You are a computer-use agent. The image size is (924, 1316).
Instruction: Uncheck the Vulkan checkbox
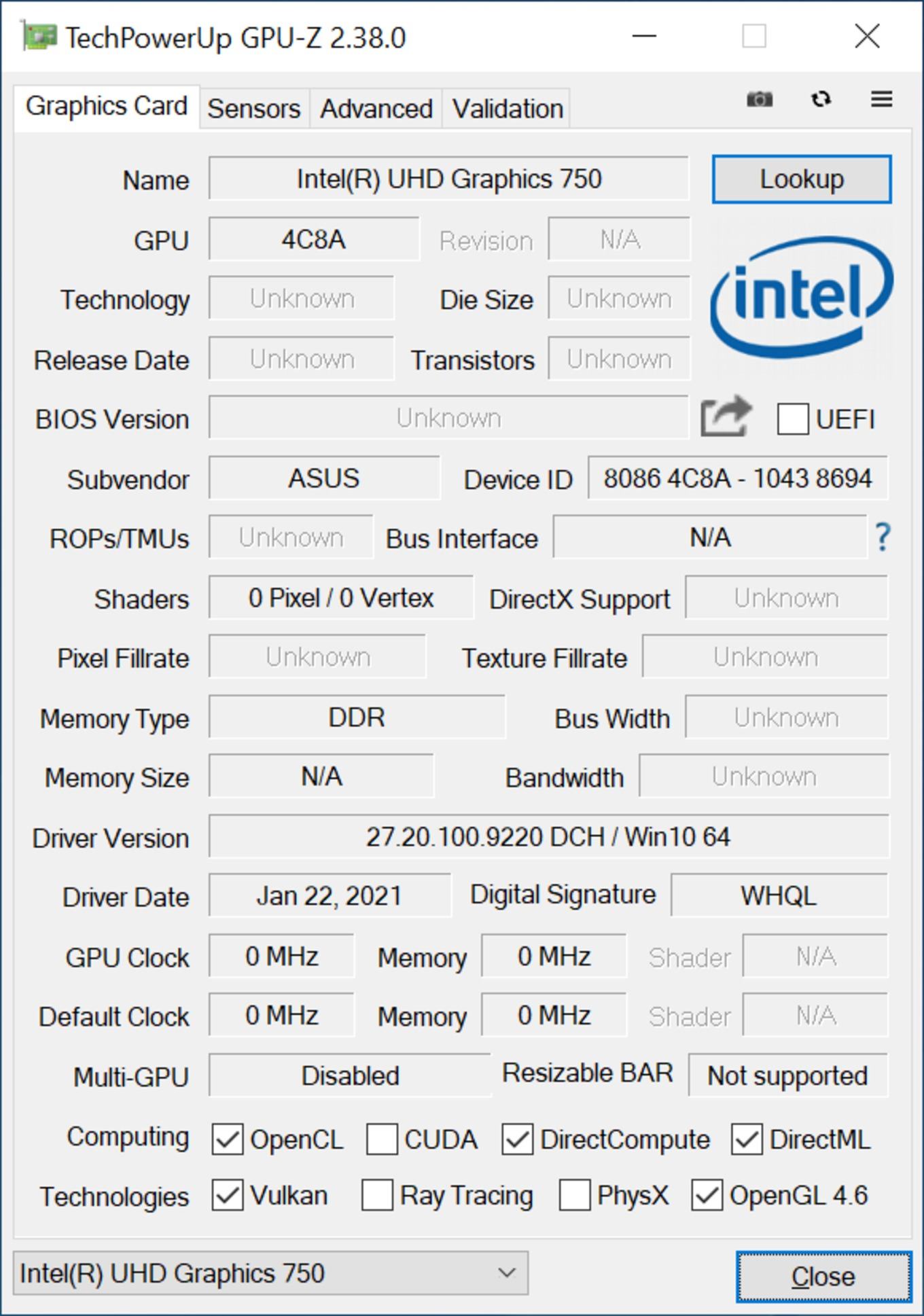pyautogui.click(x=227, y=1195)
